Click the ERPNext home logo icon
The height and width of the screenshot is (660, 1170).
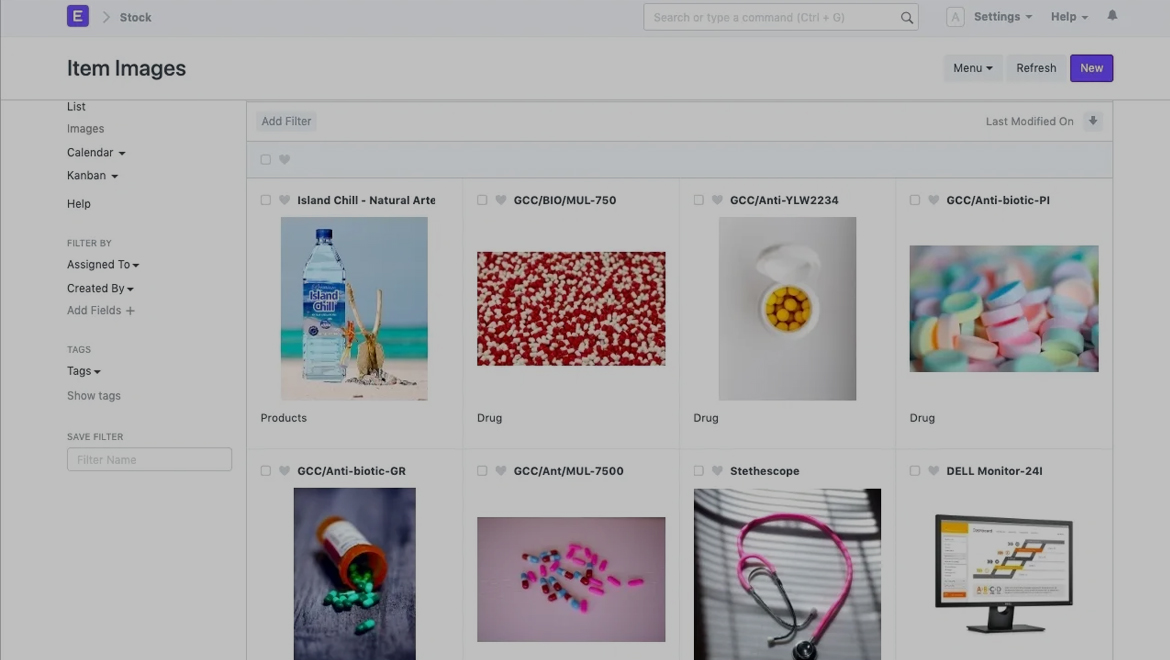click(77, 17)
